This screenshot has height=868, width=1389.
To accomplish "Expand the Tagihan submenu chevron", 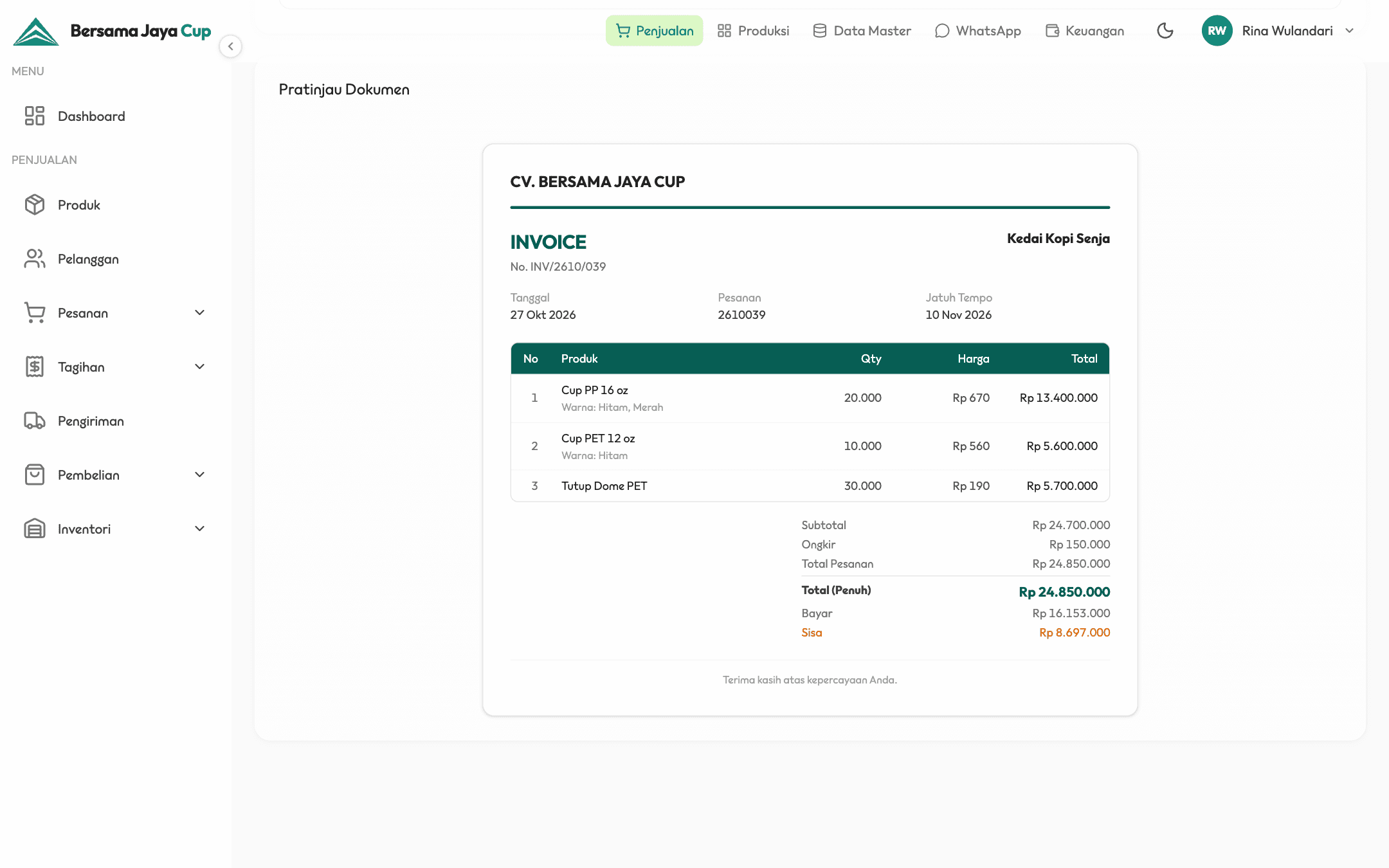I will click(199, 366).
